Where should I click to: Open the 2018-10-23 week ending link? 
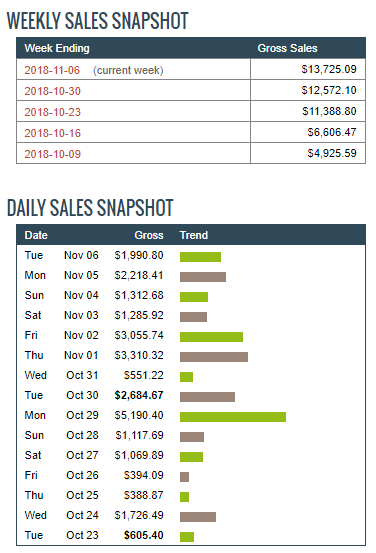point(52,112)
